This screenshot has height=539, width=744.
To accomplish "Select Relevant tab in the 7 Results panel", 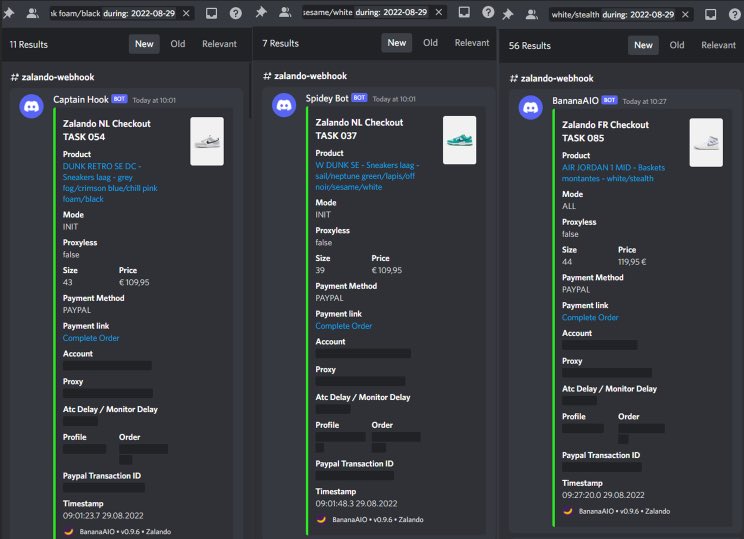I will 472,43.
